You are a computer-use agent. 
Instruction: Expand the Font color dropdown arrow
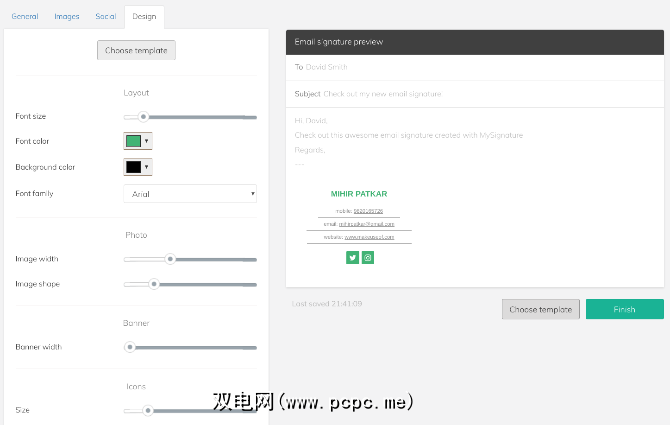tap(147, 141)
